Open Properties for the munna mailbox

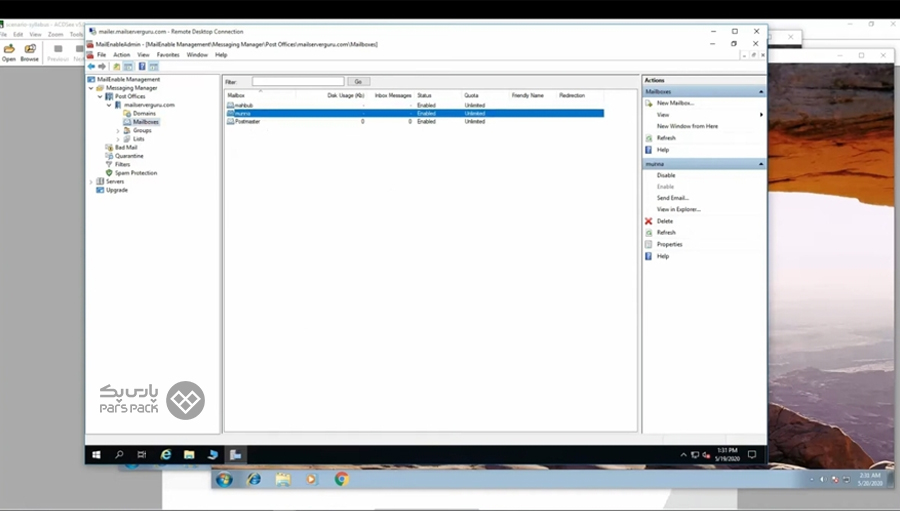coord(669,245)
